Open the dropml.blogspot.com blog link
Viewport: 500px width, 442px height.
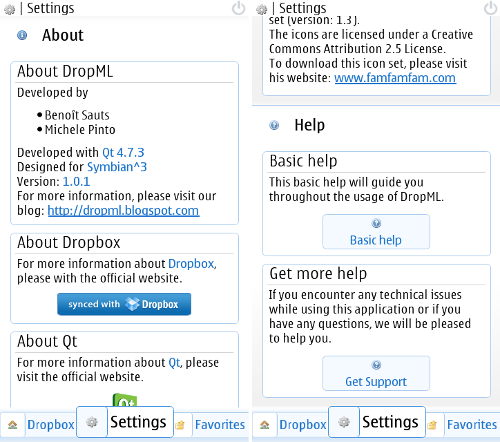[x=123, y=211]
